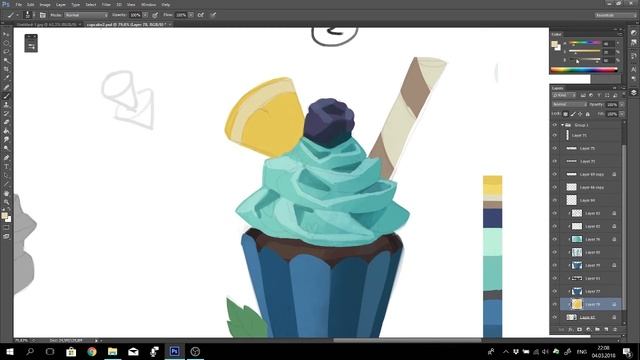Open the Essentials workspace dropdown
The image size is (640, 360).
pos(615,15)
